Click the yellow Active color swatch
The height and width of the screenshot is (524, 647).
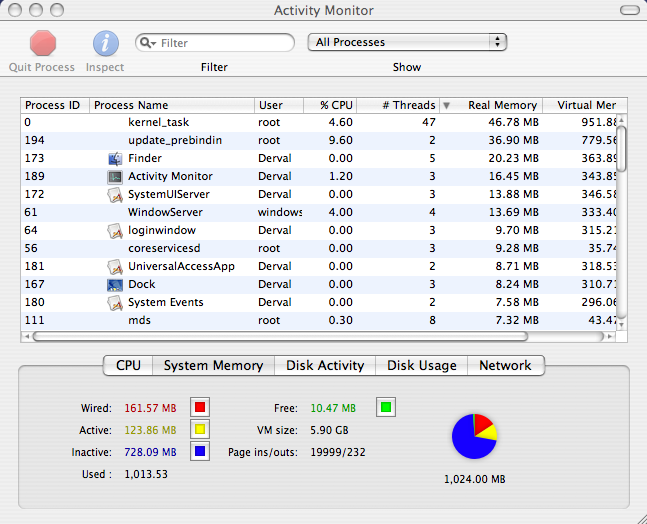200,430
